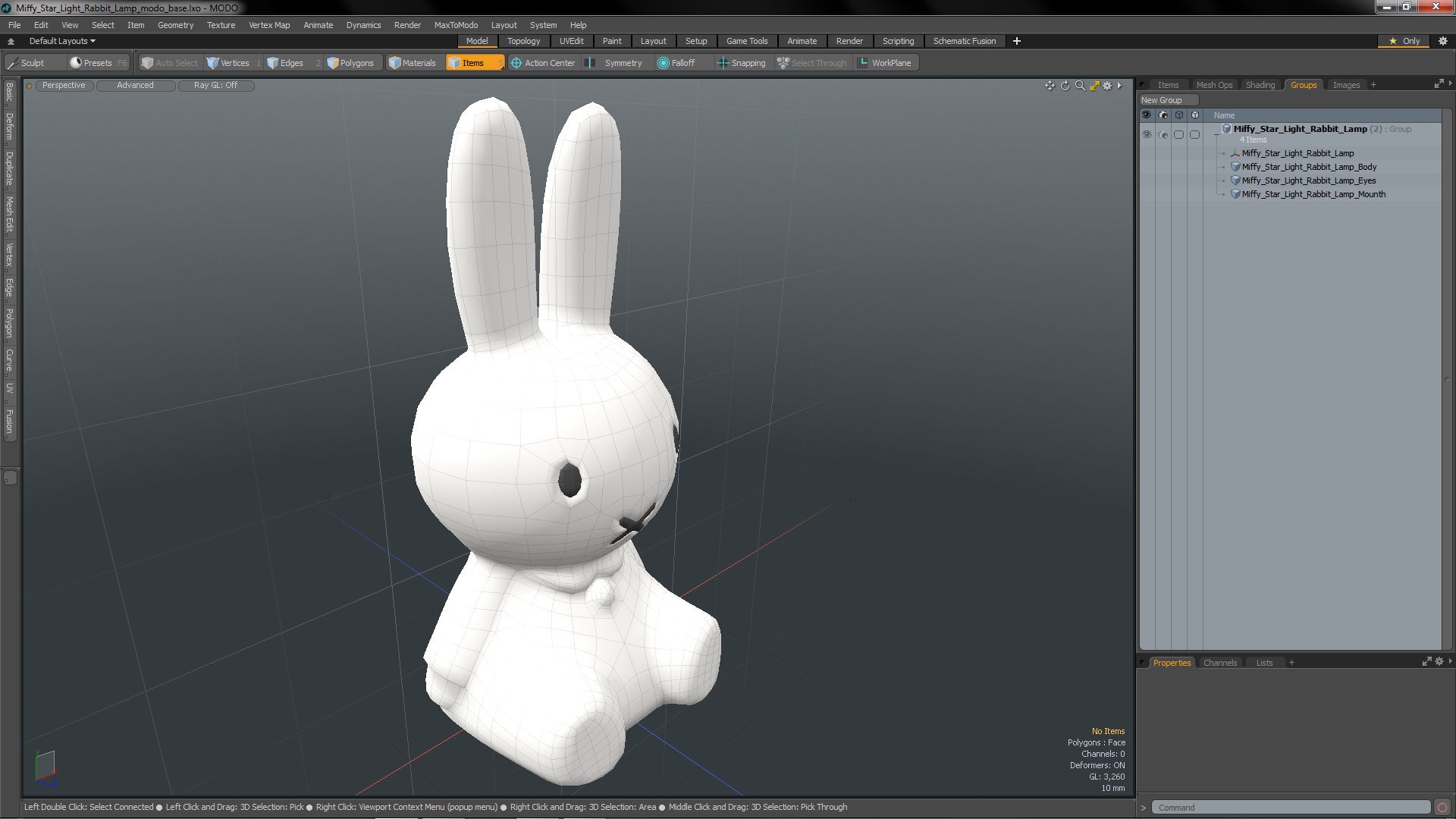This screenshot has width=1456, height=819.
Task: Click the New Group button
Action: [x=1168, y=100]
